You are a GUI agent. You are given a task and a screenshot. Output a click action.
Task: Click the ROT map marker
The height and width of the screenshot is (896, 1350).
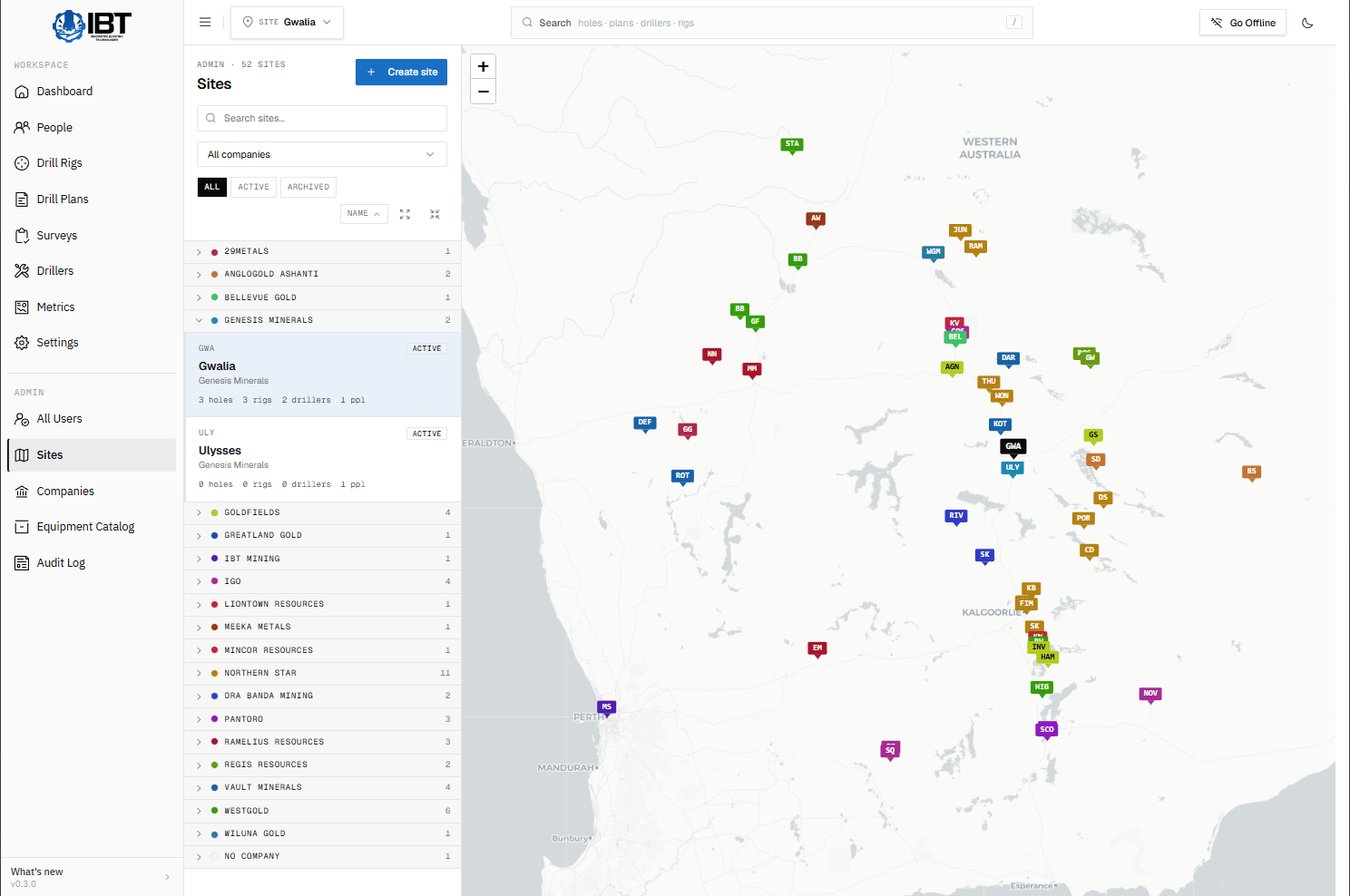683,476
